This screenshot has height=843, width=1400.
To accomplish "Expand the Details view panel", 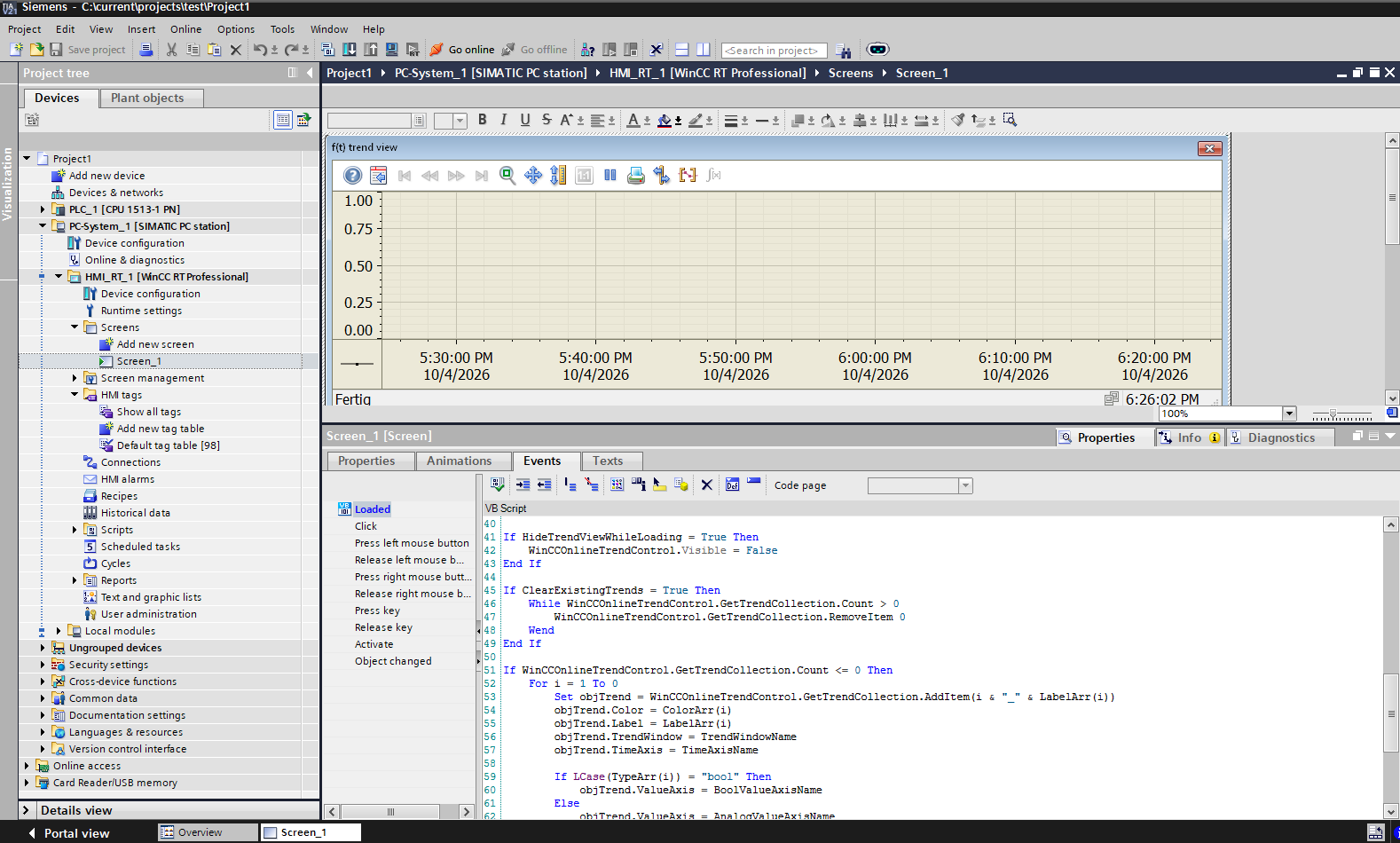I will (x=26, y=810).
